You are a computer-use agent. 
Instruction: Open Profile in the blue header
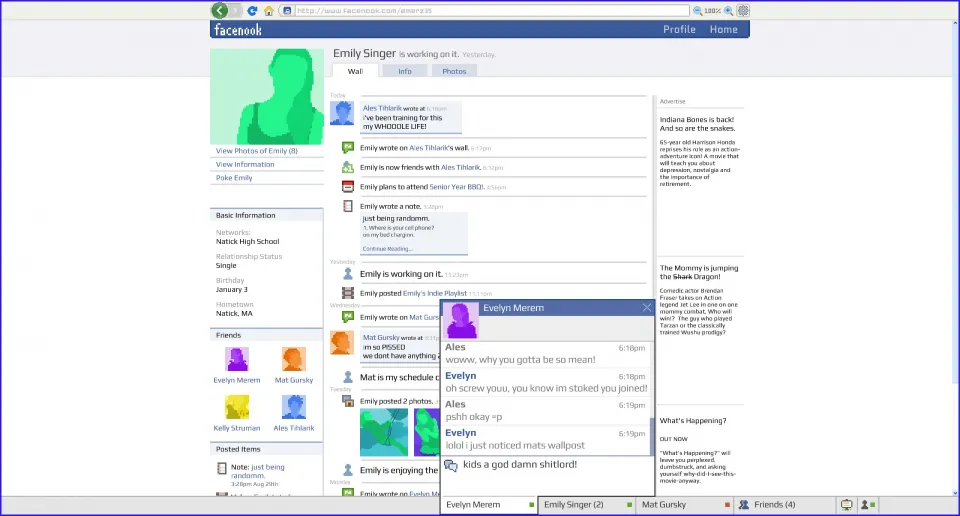pos(679,29)
